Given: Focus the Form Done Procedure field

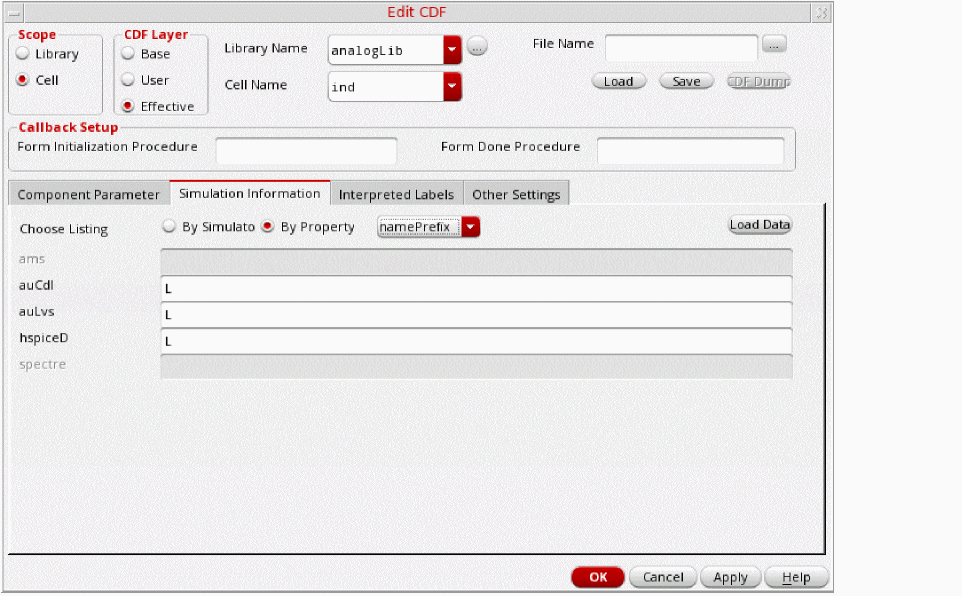Looking at the screenshot, I should [x=690, y=151].
